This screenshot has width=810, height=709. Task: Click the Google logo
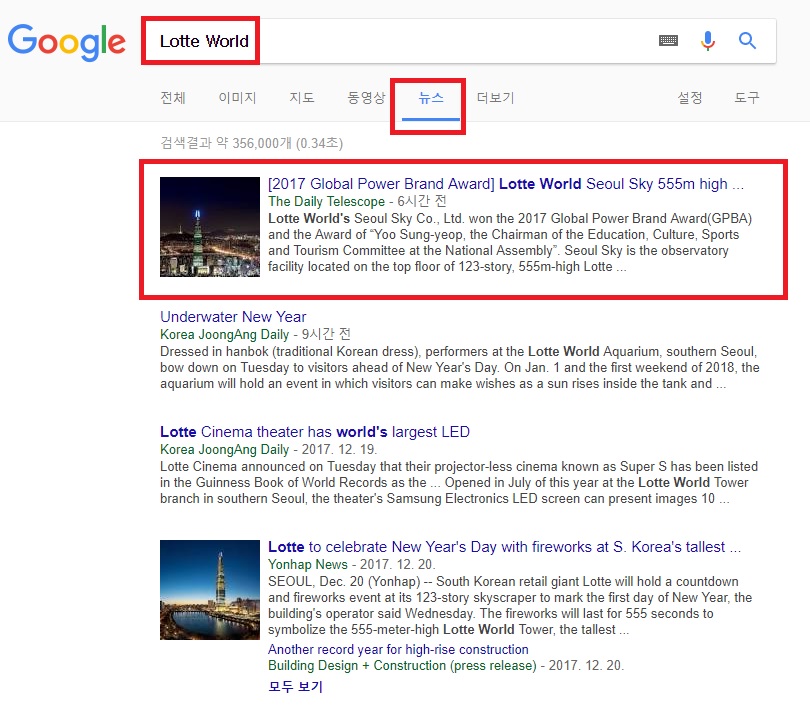coord(67,41)
